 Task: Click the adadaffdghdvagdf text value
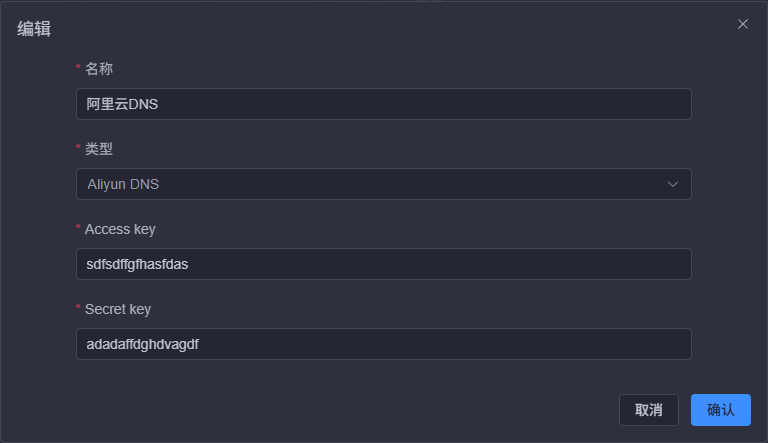coord(142,344)
